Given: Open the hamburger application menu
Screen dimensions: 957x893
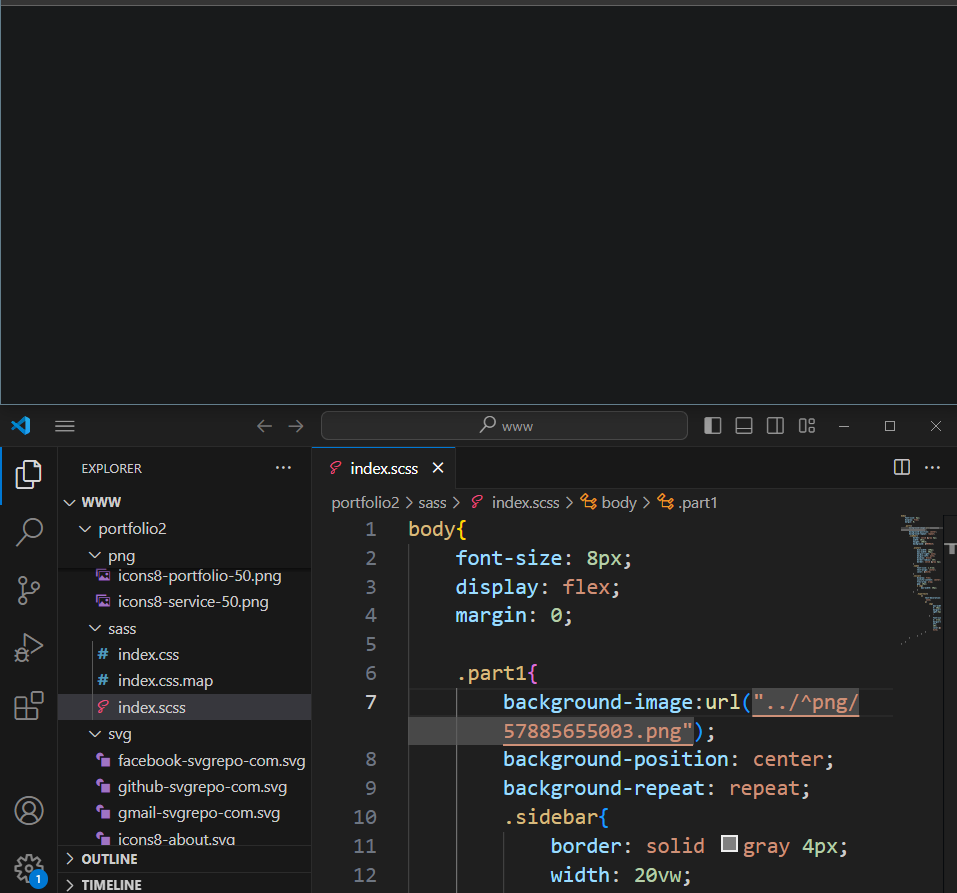Looking at the screenshot, I should click(x=65, y=426).
